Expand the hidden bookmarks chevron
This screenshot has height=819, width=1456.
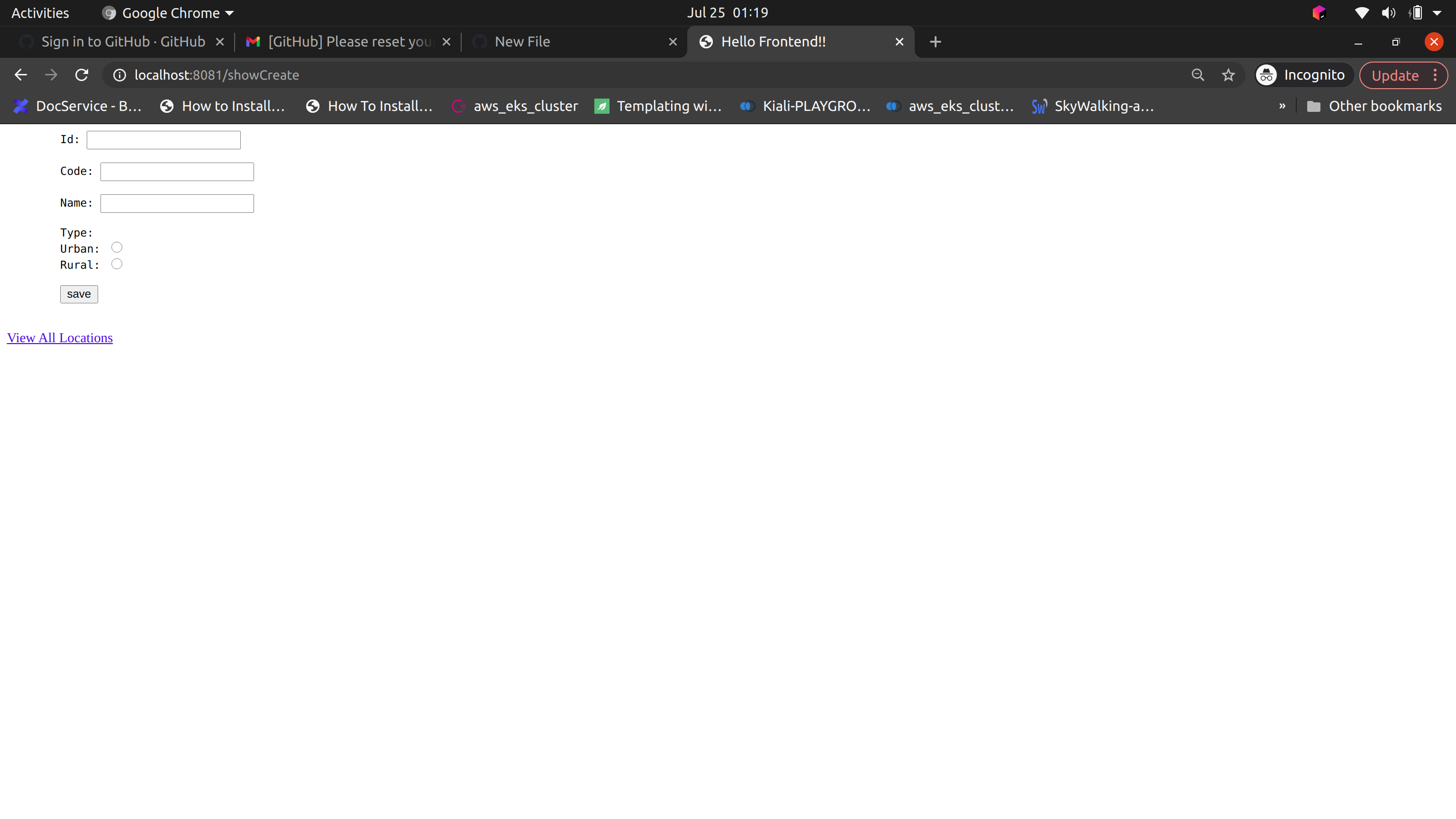point(1282,106)
